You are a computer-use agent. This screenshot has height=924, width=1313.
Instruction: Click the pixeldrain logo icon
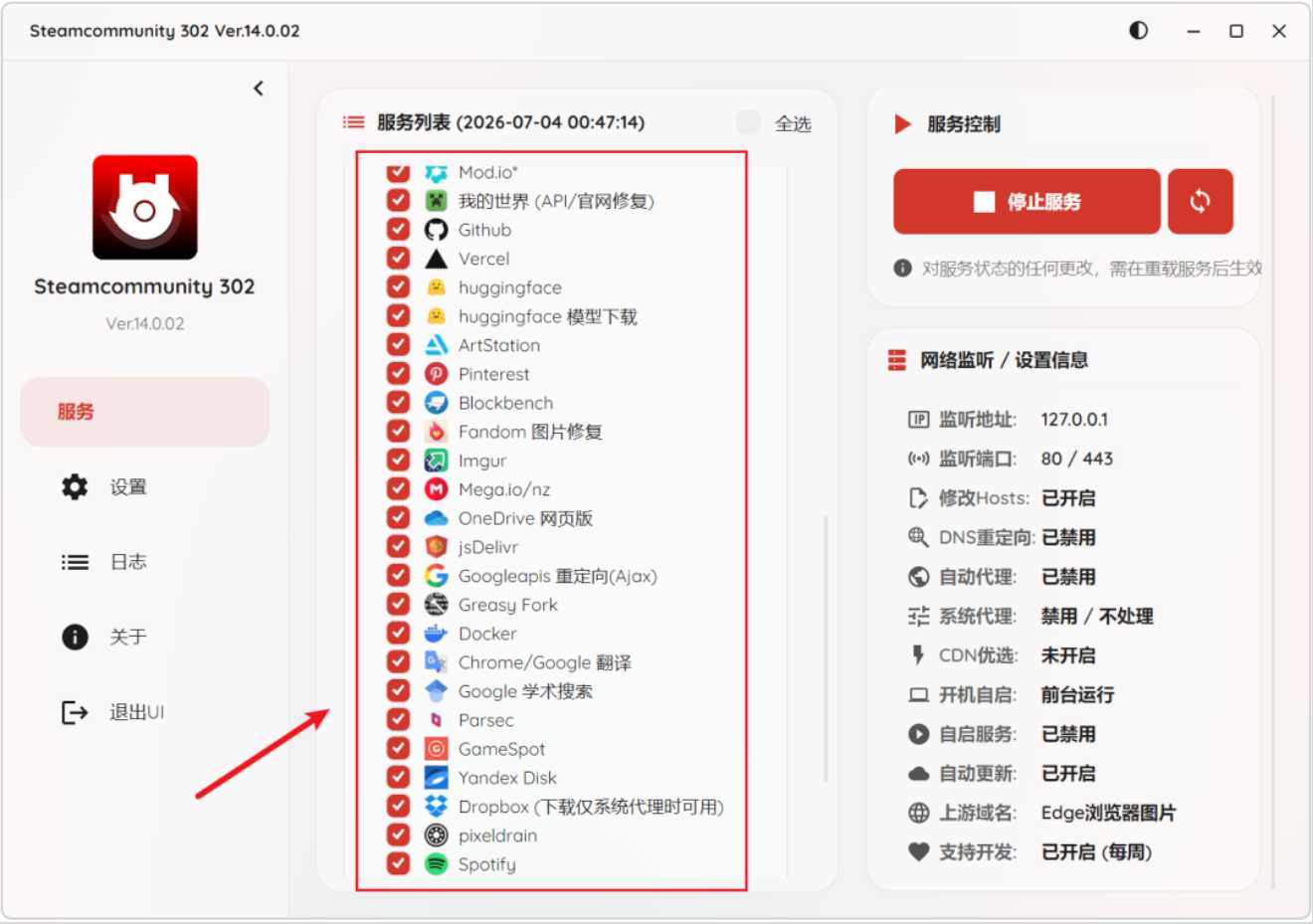pos(436,835)
